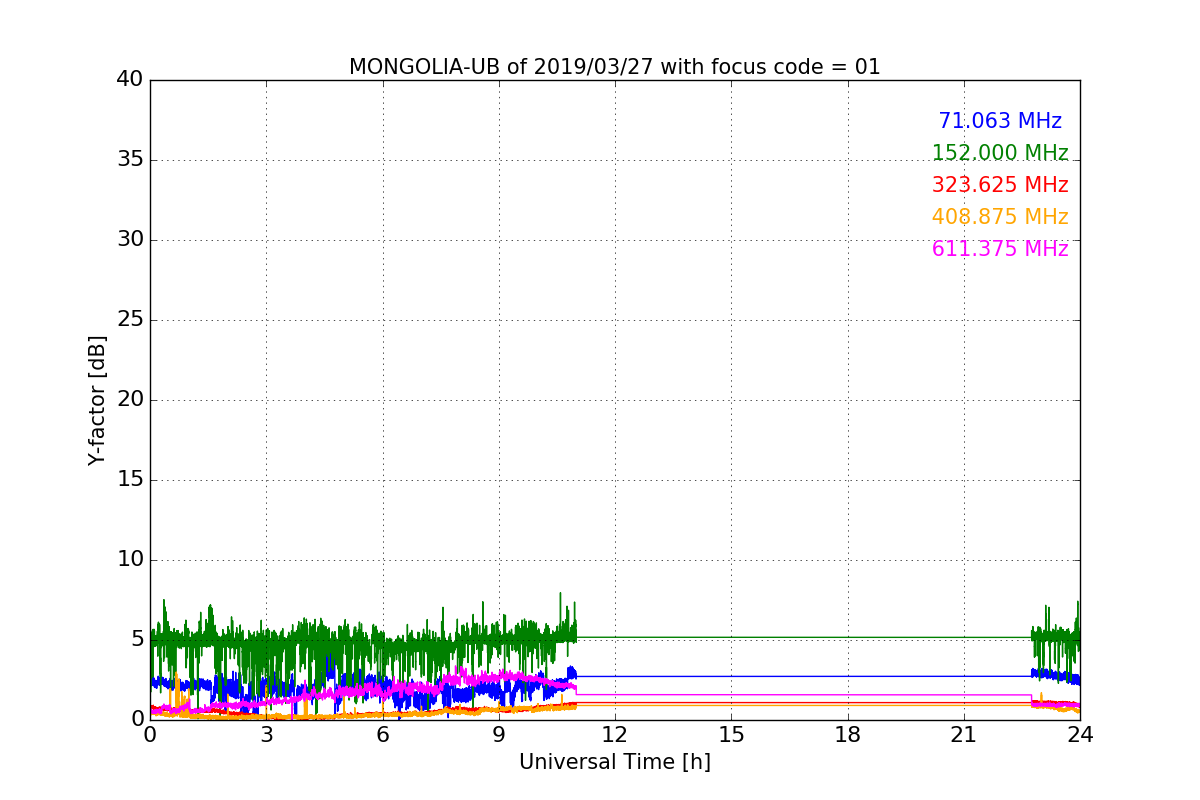
Task: Click the plot title MONGOLIA-UB of 2019/03/27
Action: [614, 67]
